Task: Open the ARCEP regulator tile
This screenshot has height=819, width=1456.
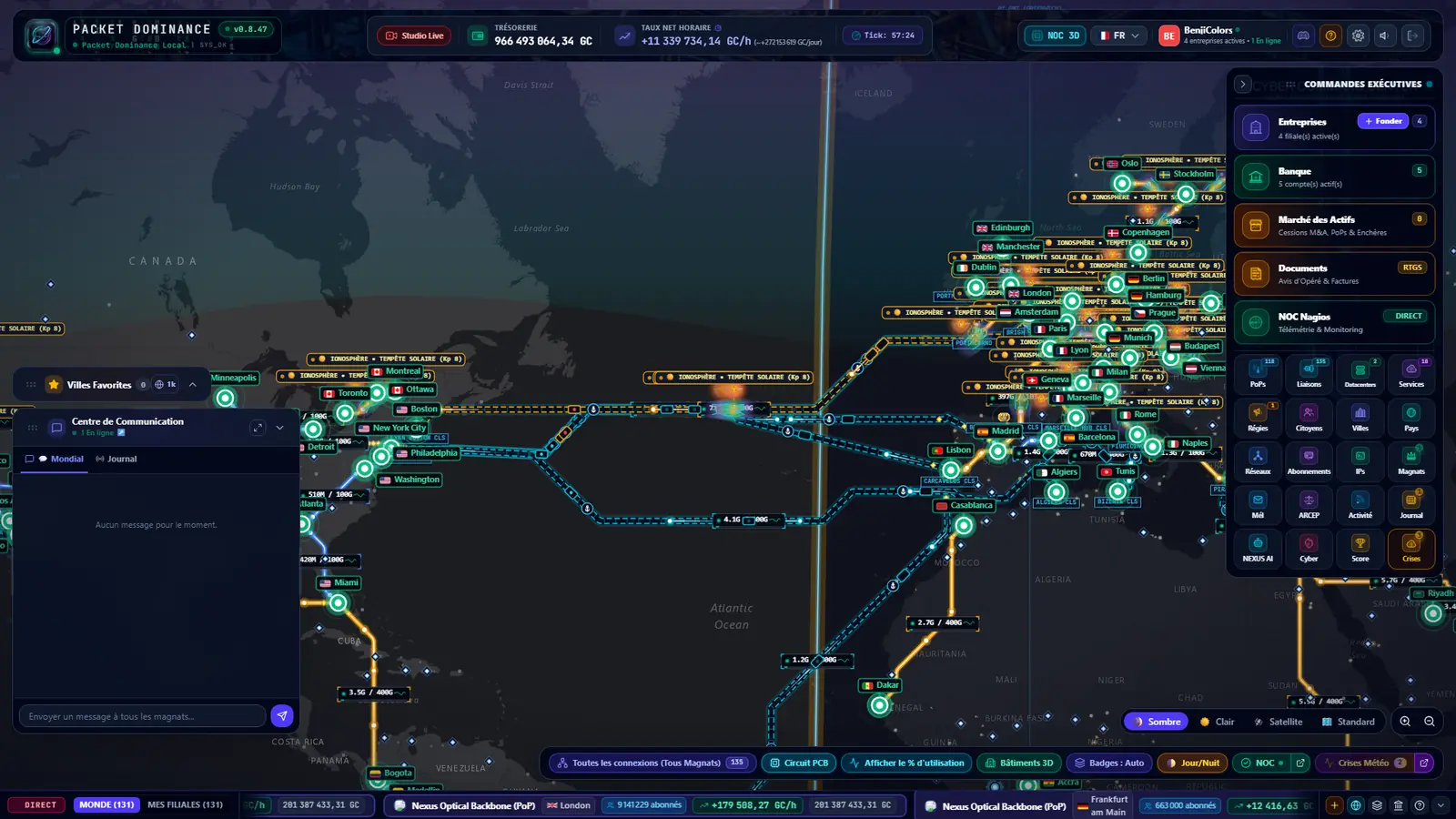Action: 1309,504
